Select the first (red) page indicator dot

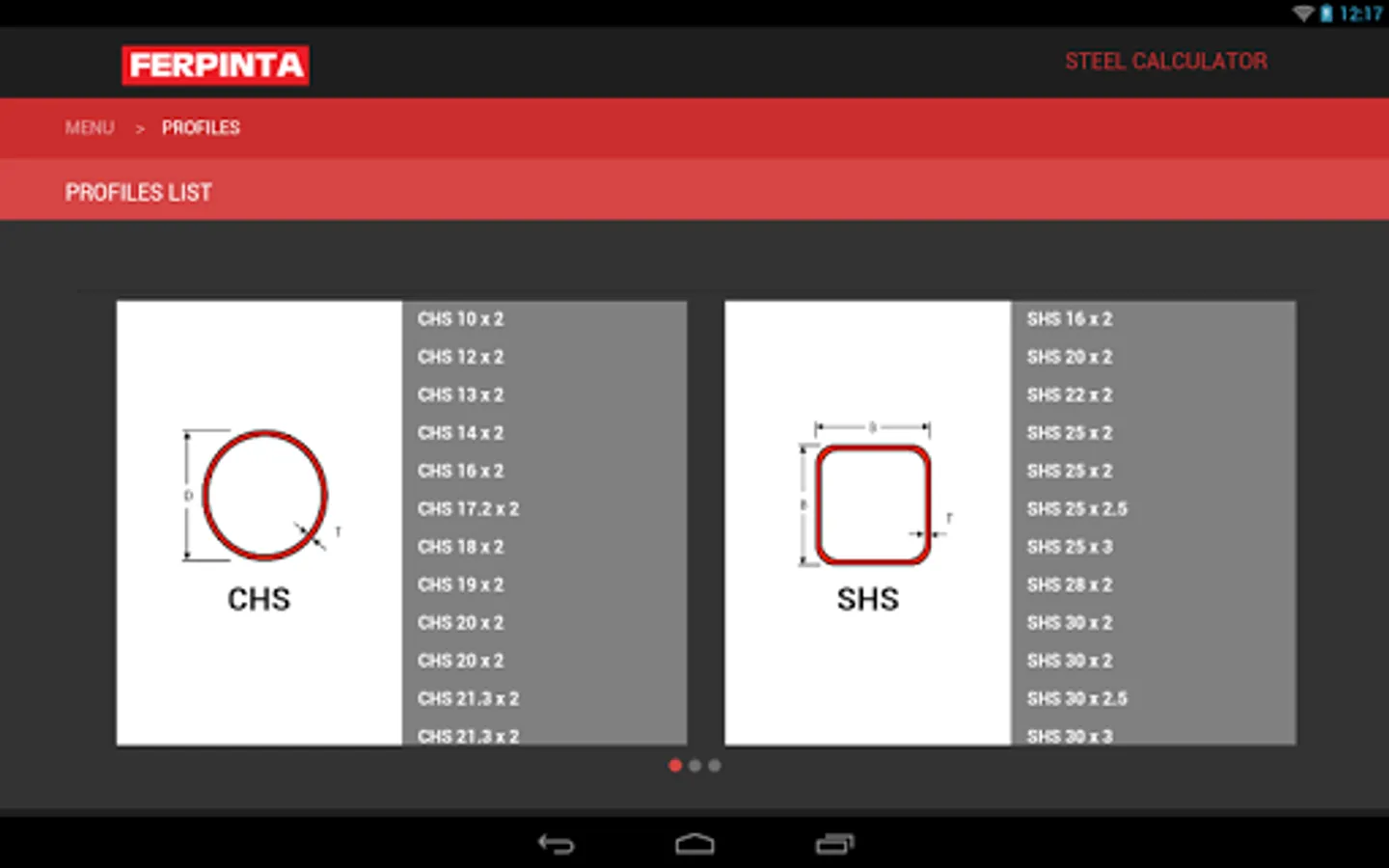coord(675,765)
